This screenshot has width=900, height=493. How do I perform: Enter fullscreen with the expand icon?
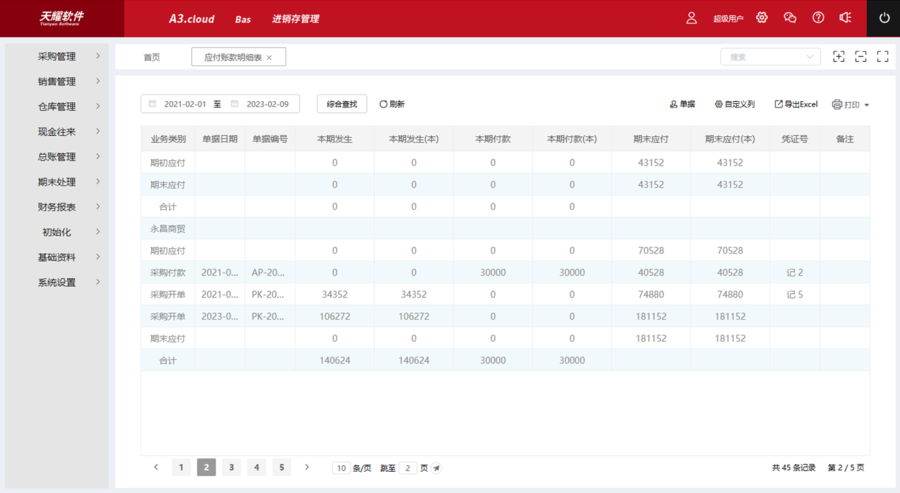[882, 57]
